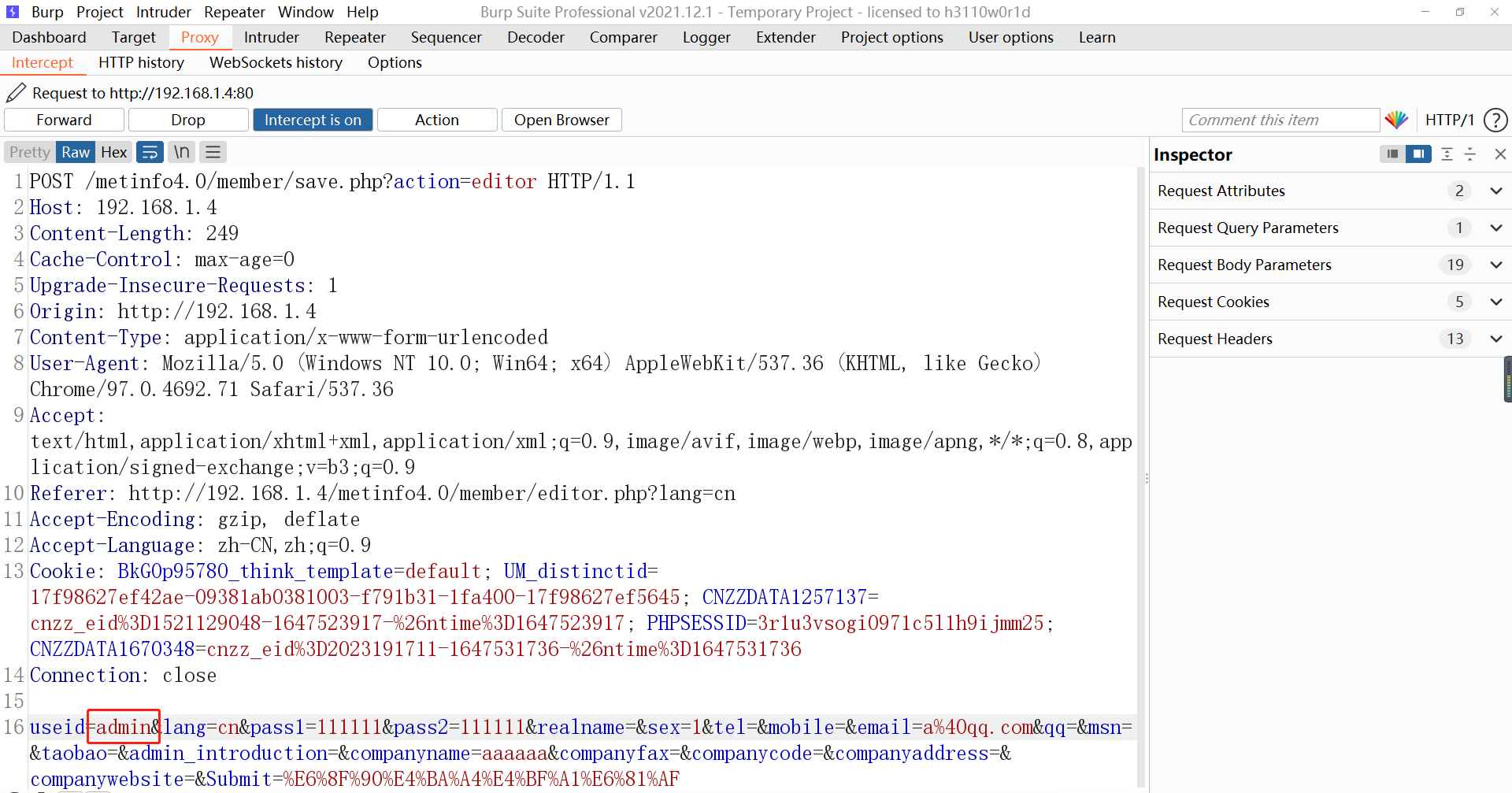Switch to Raw view
This screenshot has width=1512, height=793.
coord(76,152)
